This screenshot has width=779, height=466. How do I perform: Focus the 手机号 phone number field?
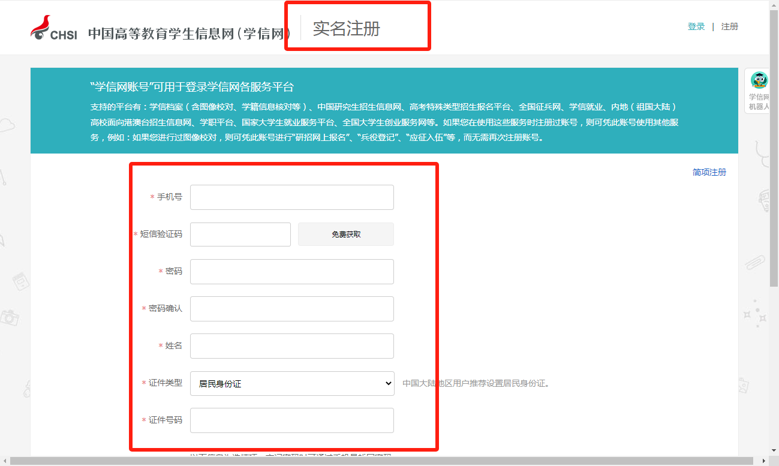coord(291,197)
